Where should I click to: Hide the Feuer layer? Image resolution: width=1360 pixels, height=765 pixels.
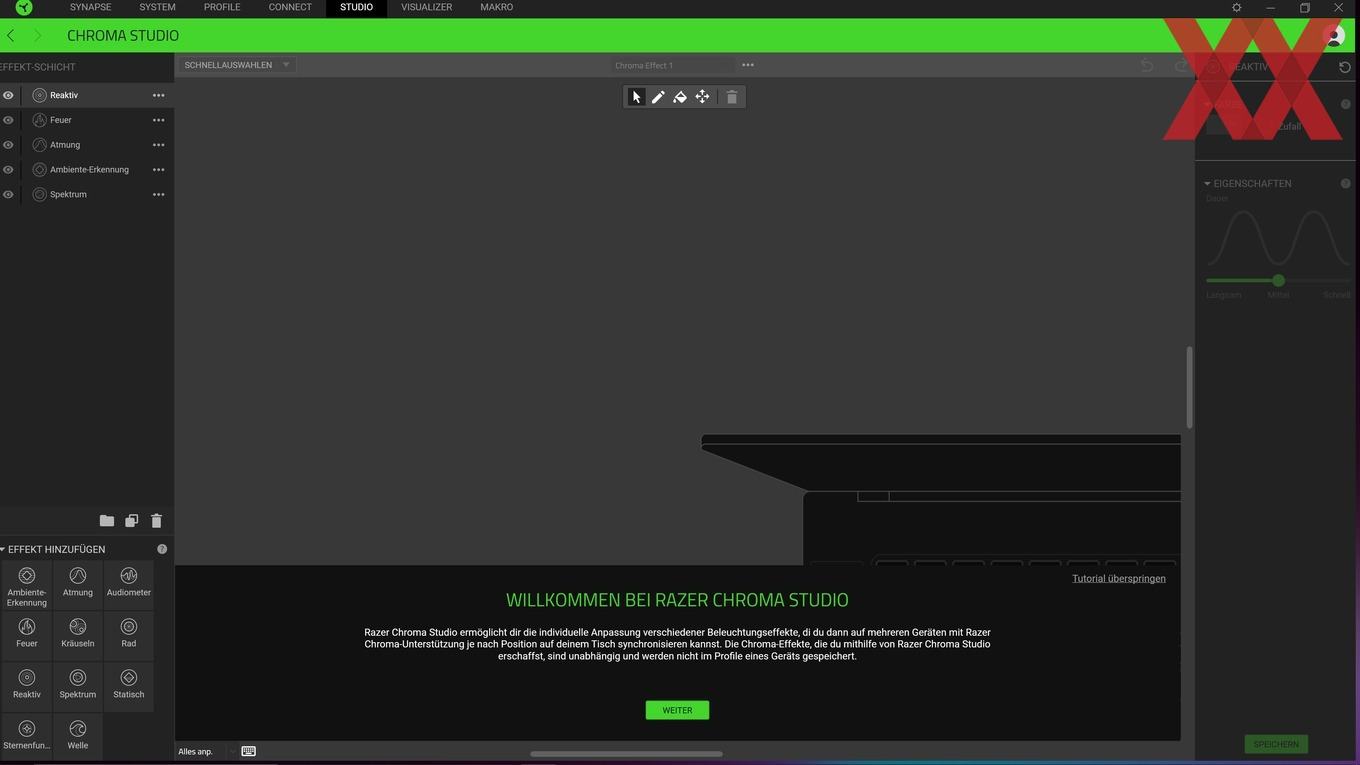point(8,120)
